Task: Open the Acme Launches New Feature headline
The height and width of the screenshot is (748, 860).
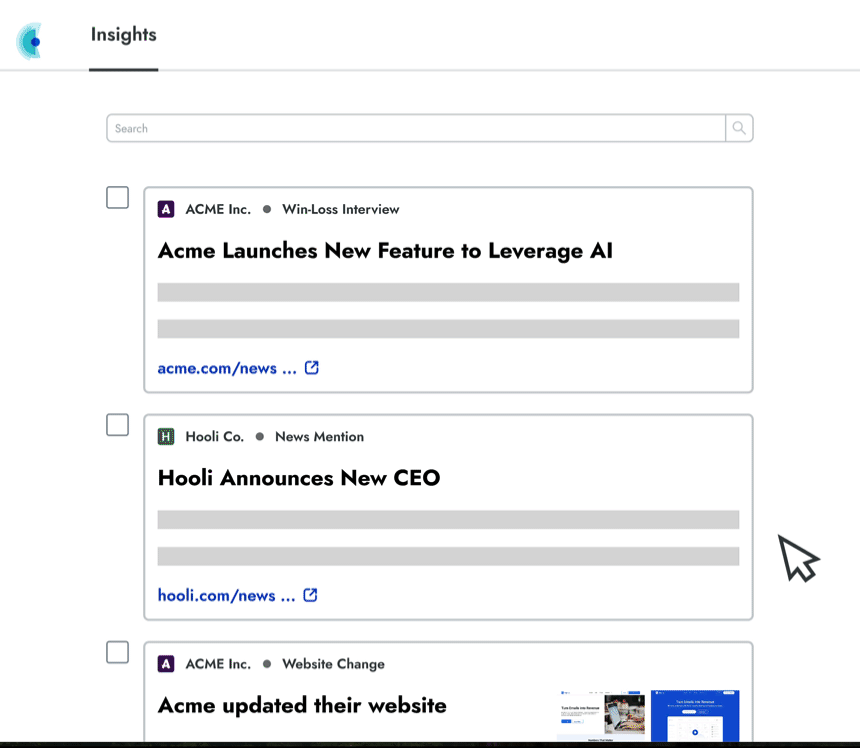Action: coord(385,251)
